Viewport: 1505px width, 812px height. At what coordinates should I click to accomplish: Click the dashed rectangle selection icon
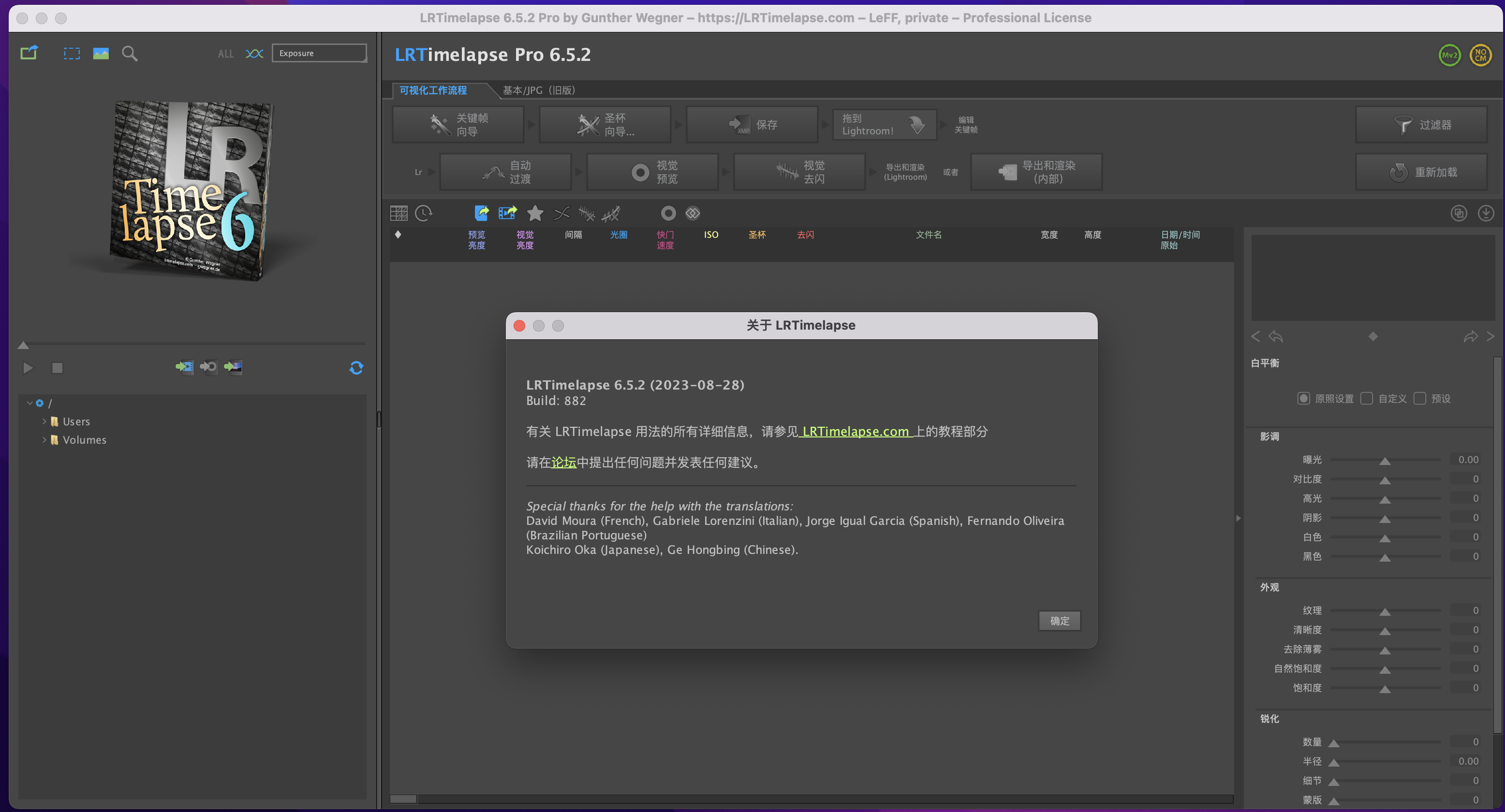72,54
